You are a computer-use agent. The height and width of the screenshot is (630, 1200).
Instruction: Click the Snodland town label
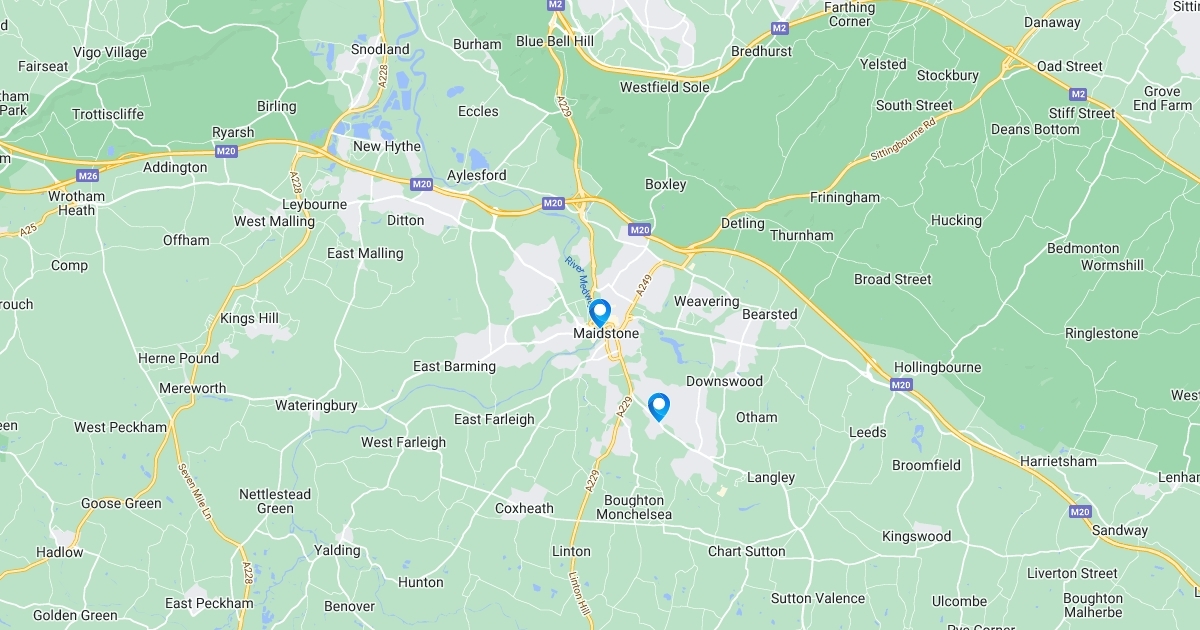[x=380, y=49]
